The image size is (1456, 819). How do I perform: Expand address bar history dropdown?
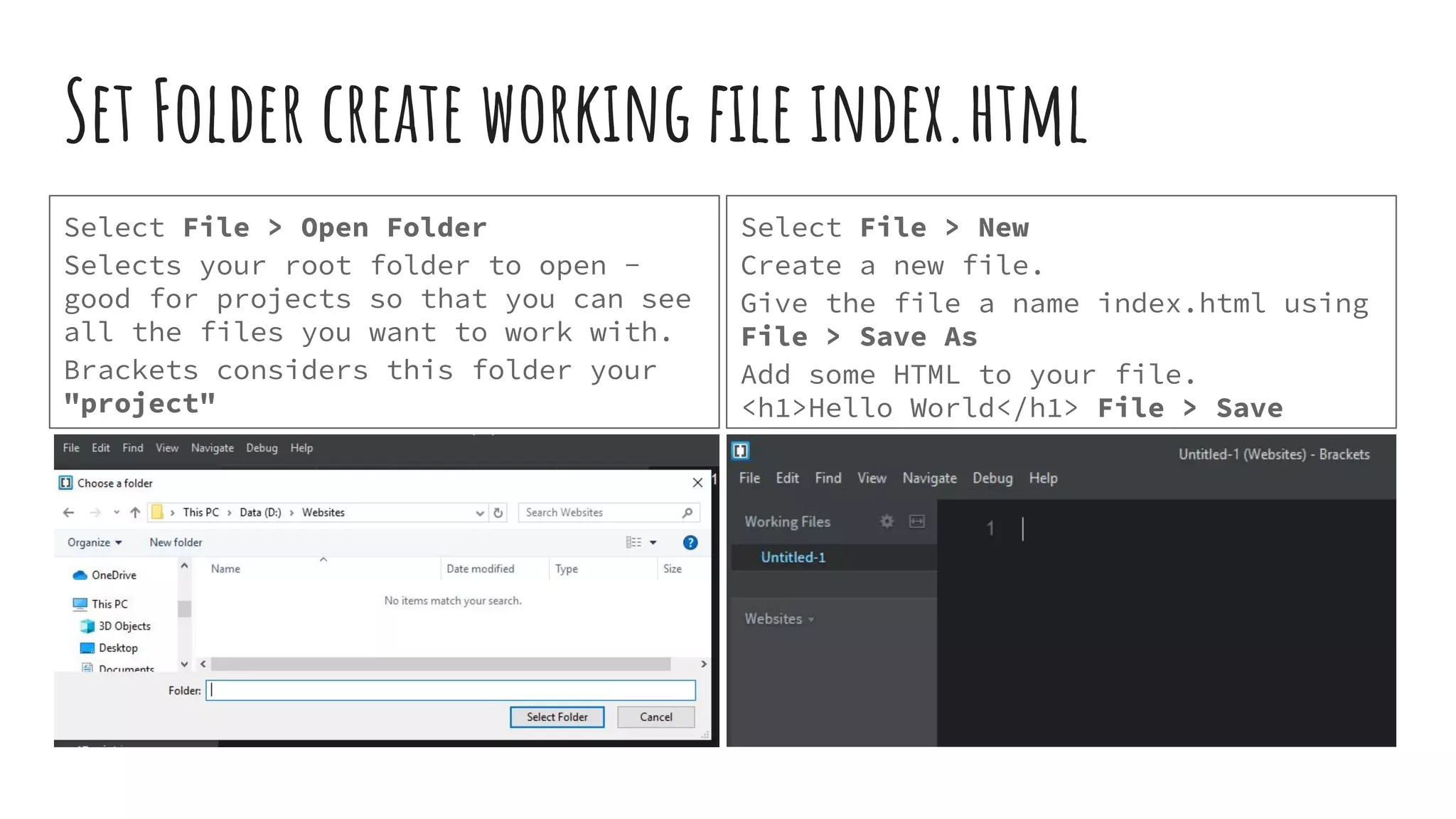pyautogui.click(x=480, y=513)
